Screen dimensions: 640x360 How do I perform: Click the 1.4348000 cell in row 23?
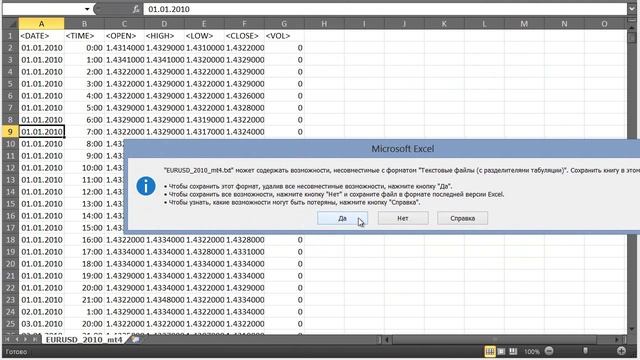tap(164, 300)
